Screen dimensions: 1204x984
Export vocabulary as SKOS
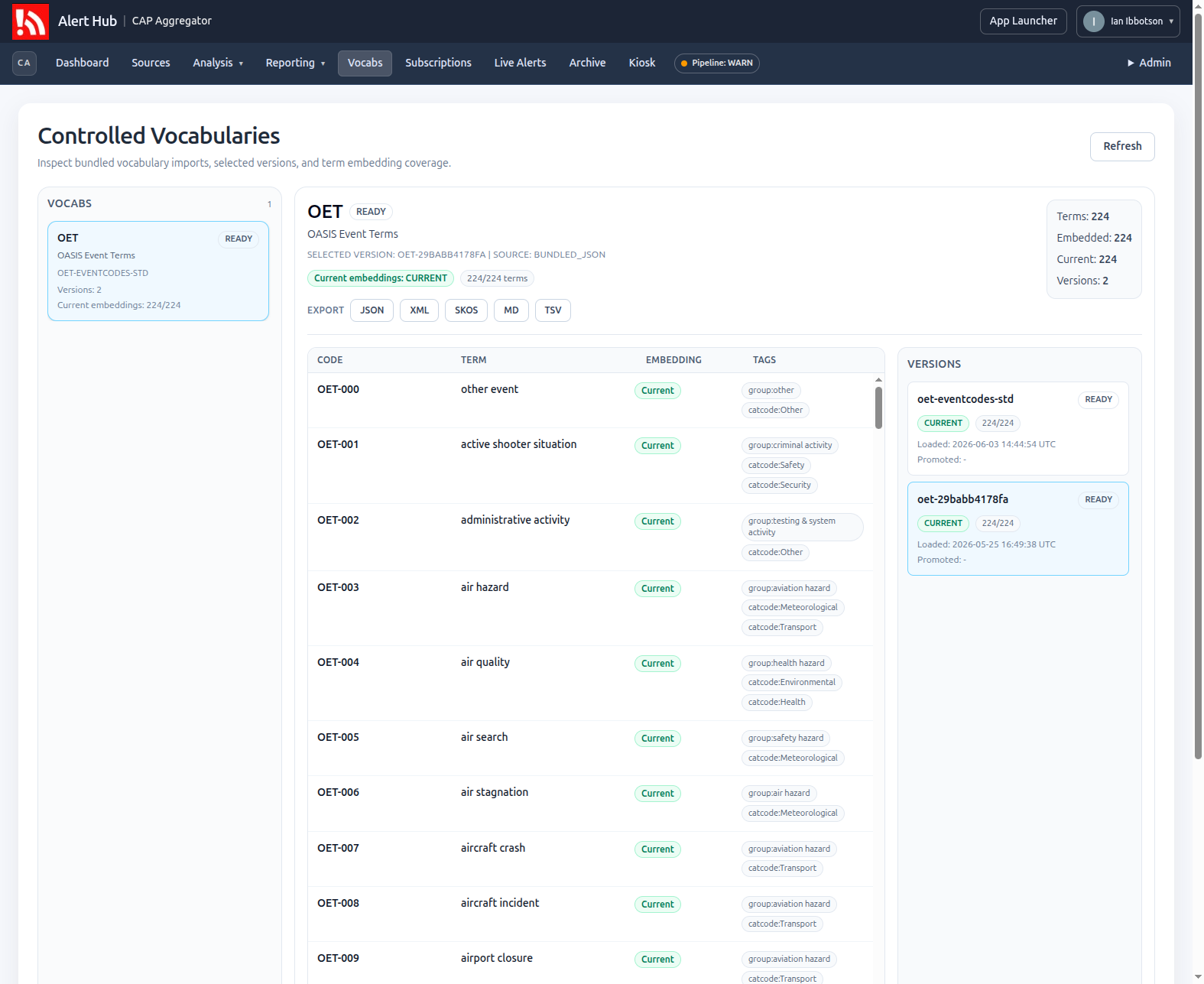pyautogui.click(x=466, y=310)
